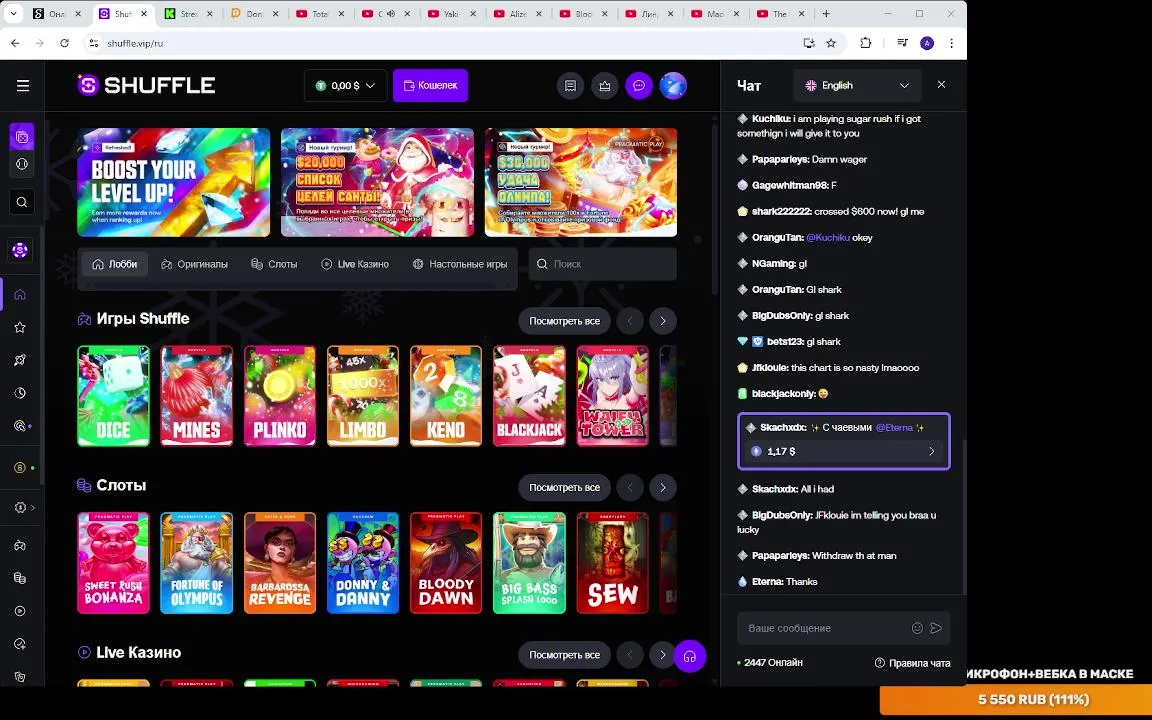
Task: Open the $20,000 Santa tournament banner
Action: pyautogui.click(x=378, y=182)
